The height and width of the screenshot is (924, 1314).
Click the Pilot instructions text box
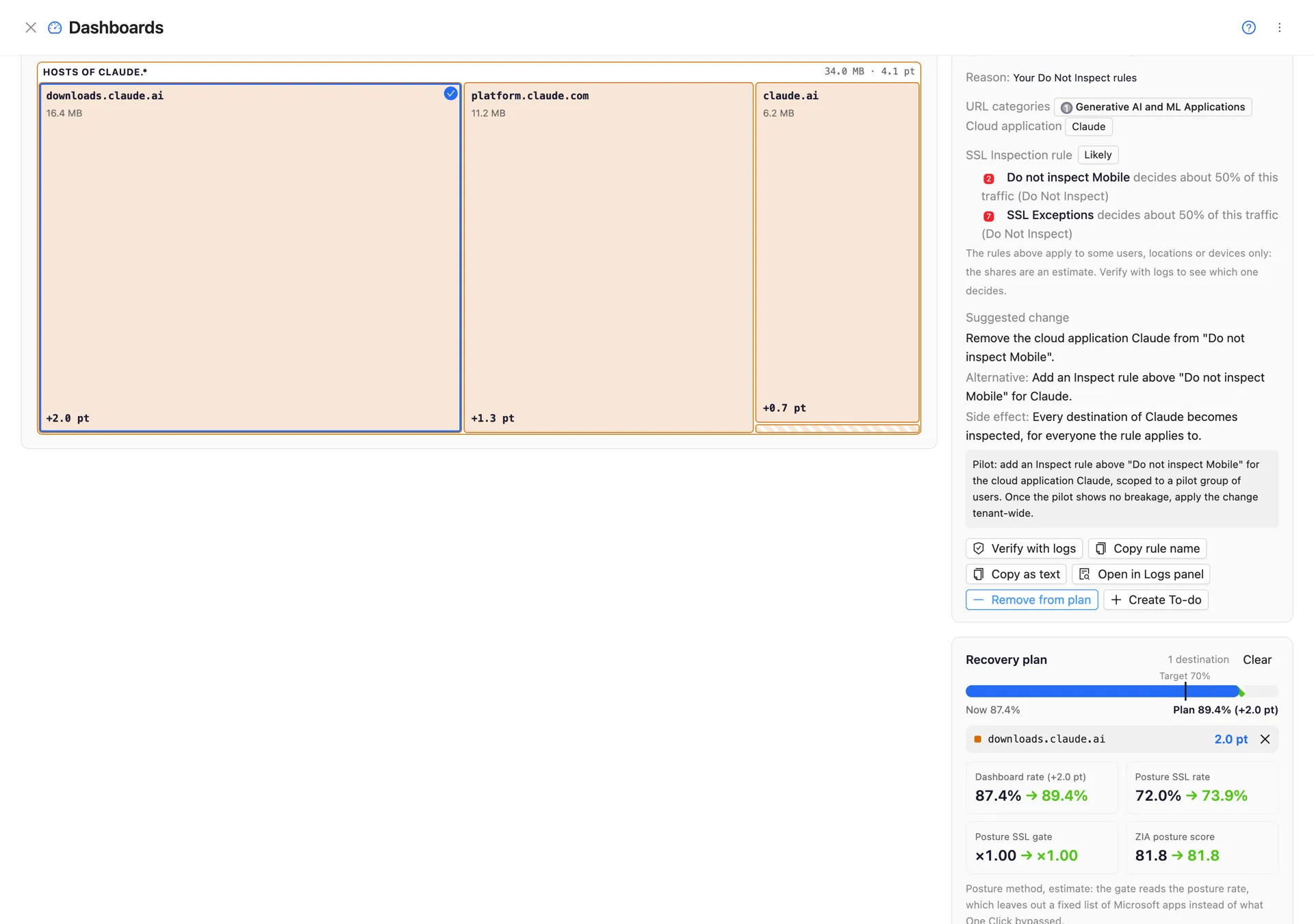1122,489
